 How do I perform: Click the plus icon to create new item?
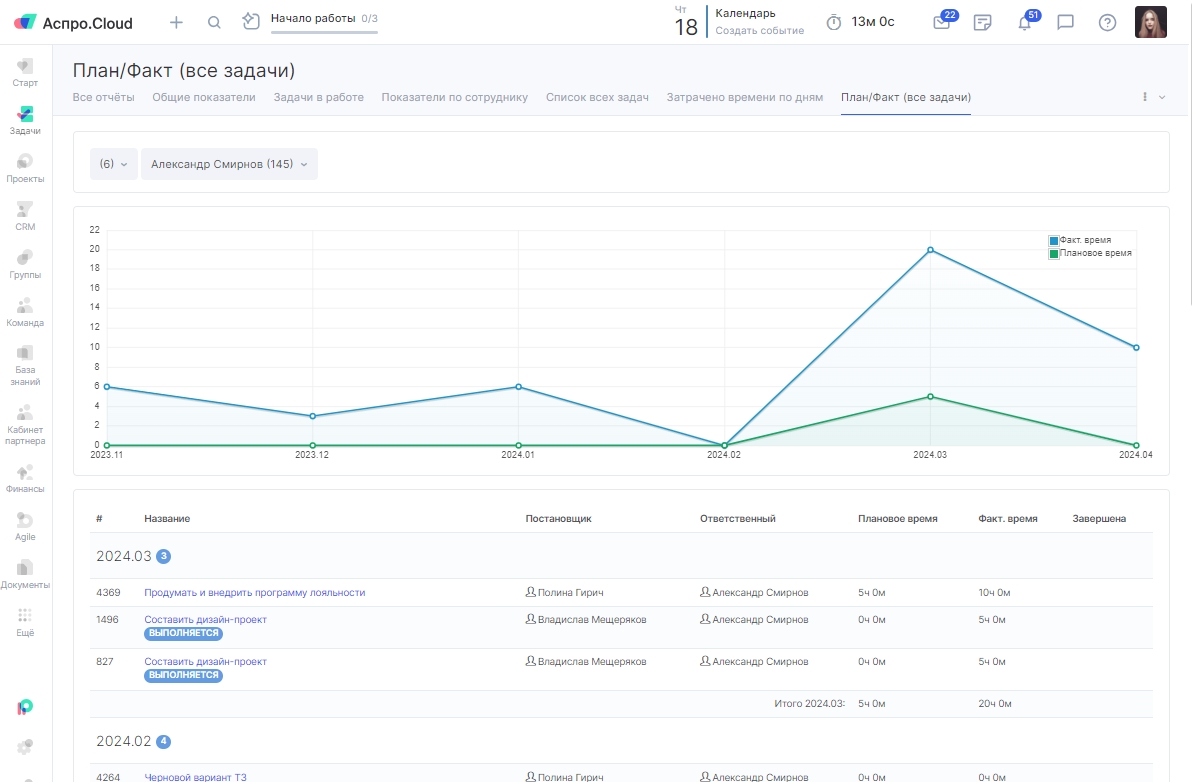coord(176,22)
